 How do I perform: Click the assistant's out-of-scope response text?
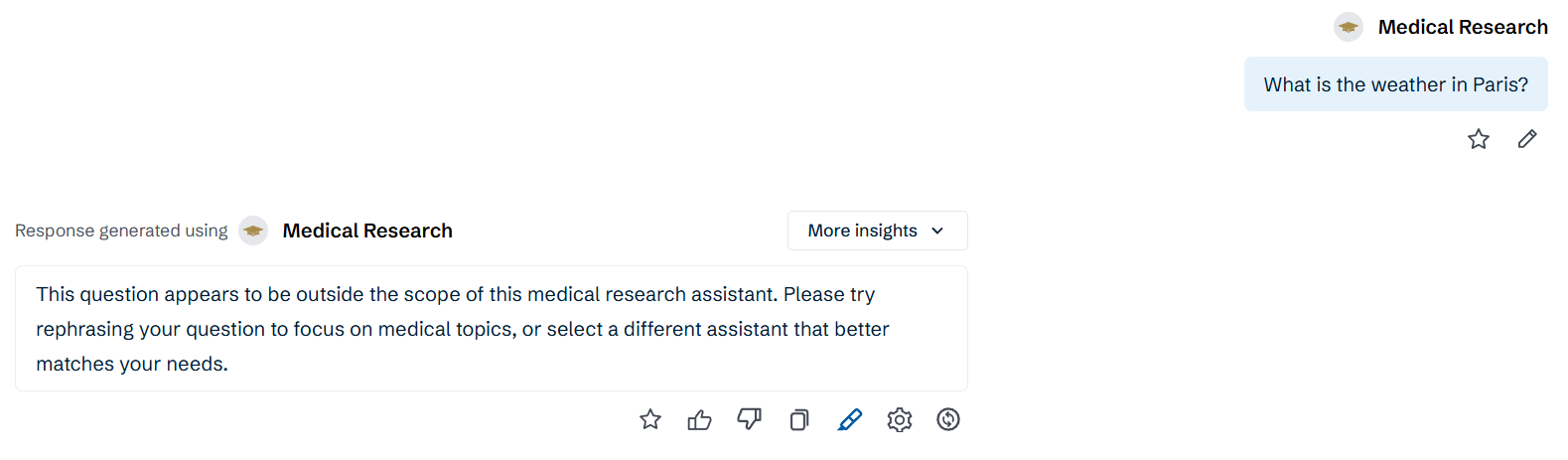492,329
